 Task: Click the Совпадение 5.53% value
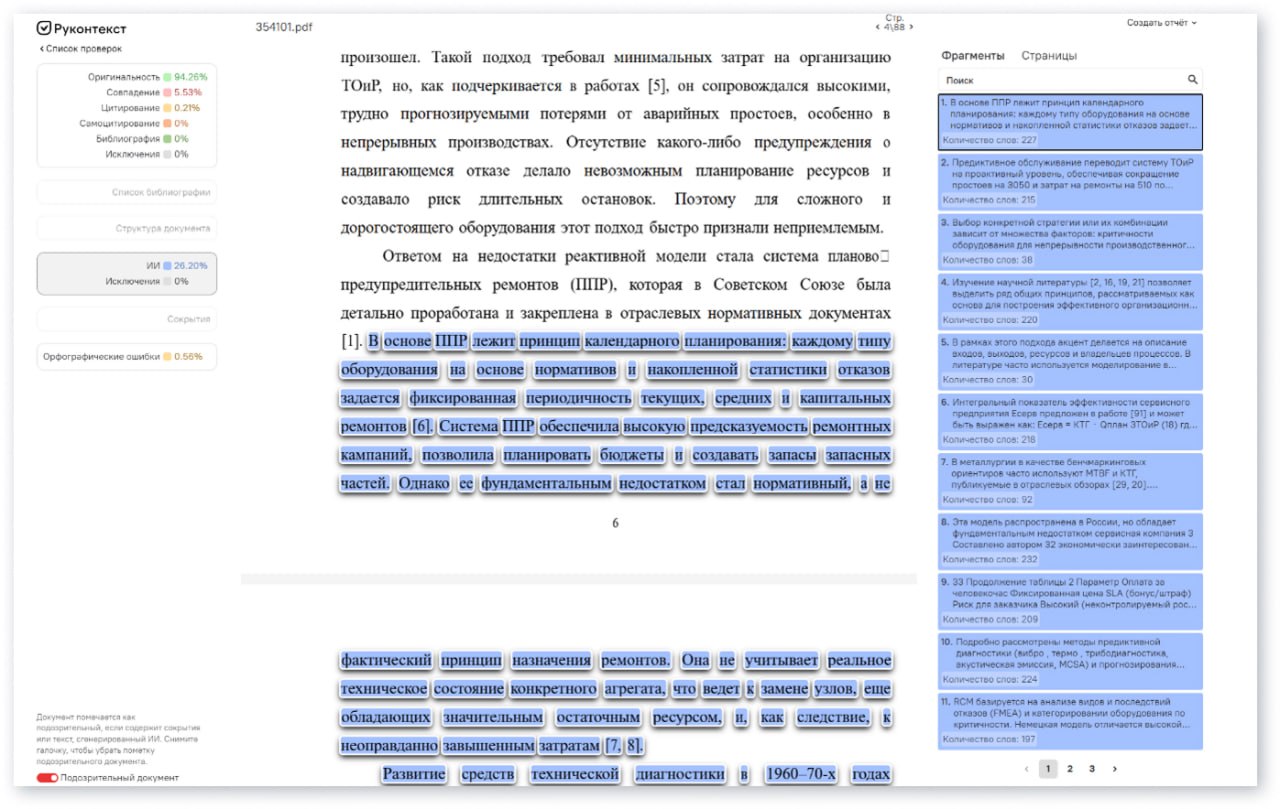pyautogui.click(x=188, y=92)
